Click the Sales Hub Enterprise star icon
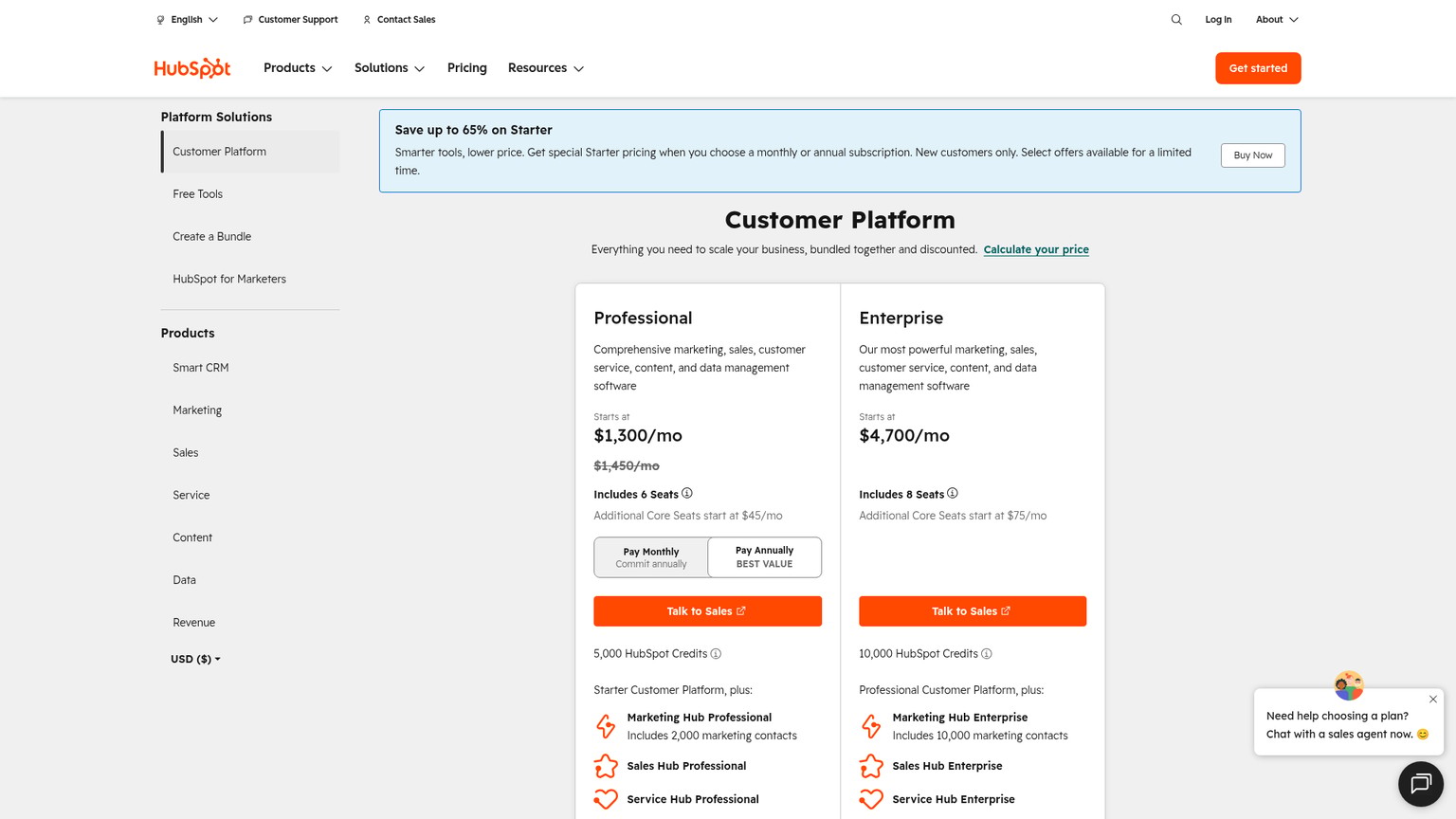This screenshot has width=1456, height=819. [x=871, y=766]
